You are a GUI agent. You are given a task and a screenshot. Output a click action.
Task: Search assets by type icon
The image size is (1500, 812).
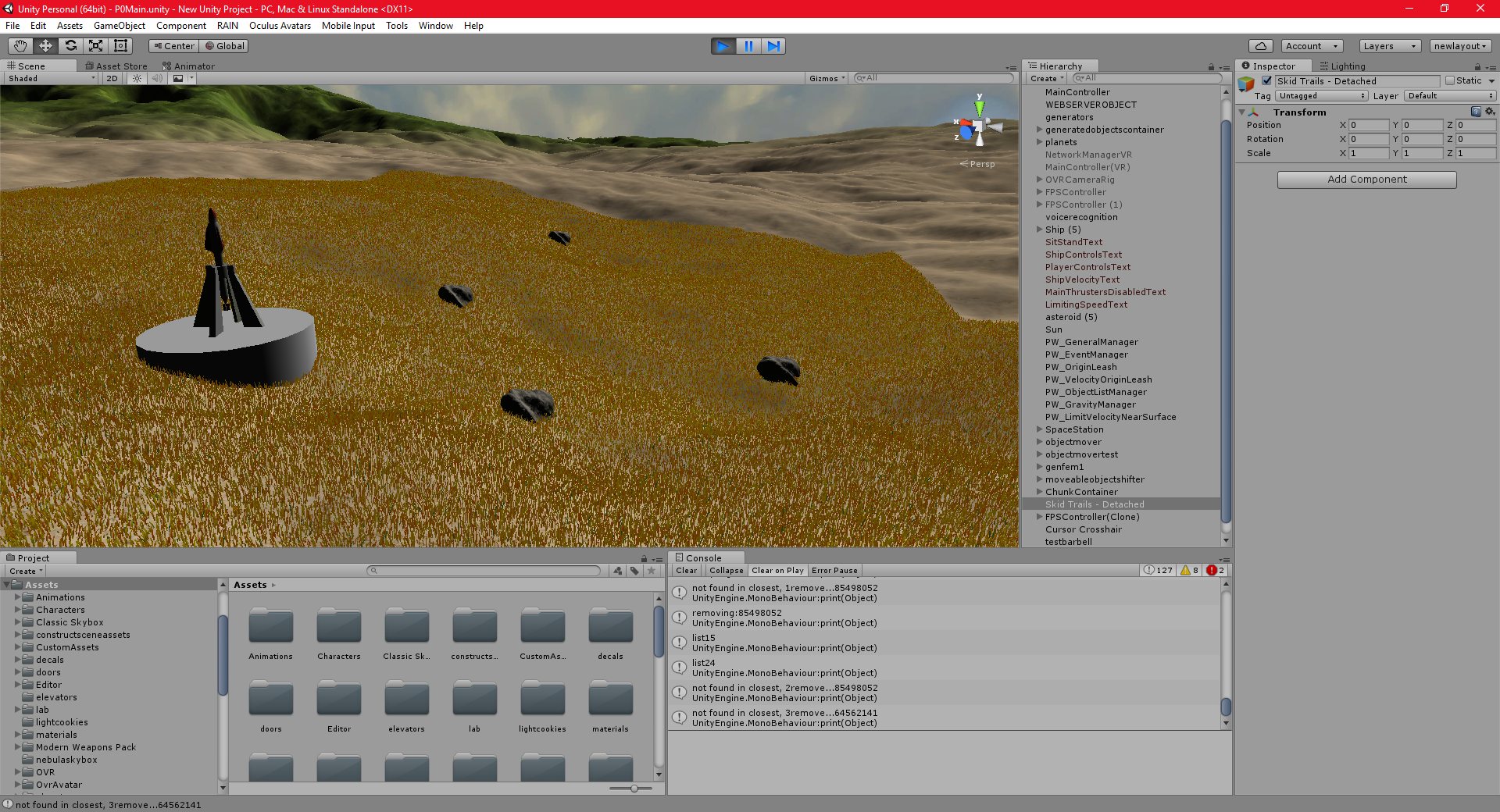[618, 571]
